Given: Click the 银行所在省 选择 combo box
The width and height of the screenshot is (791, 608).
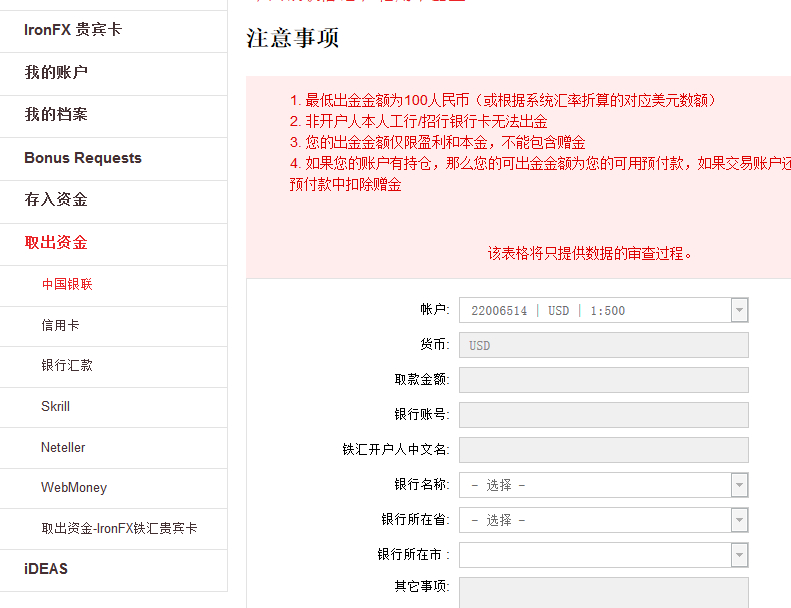Looking at the screenshot, I should [603, 520].
